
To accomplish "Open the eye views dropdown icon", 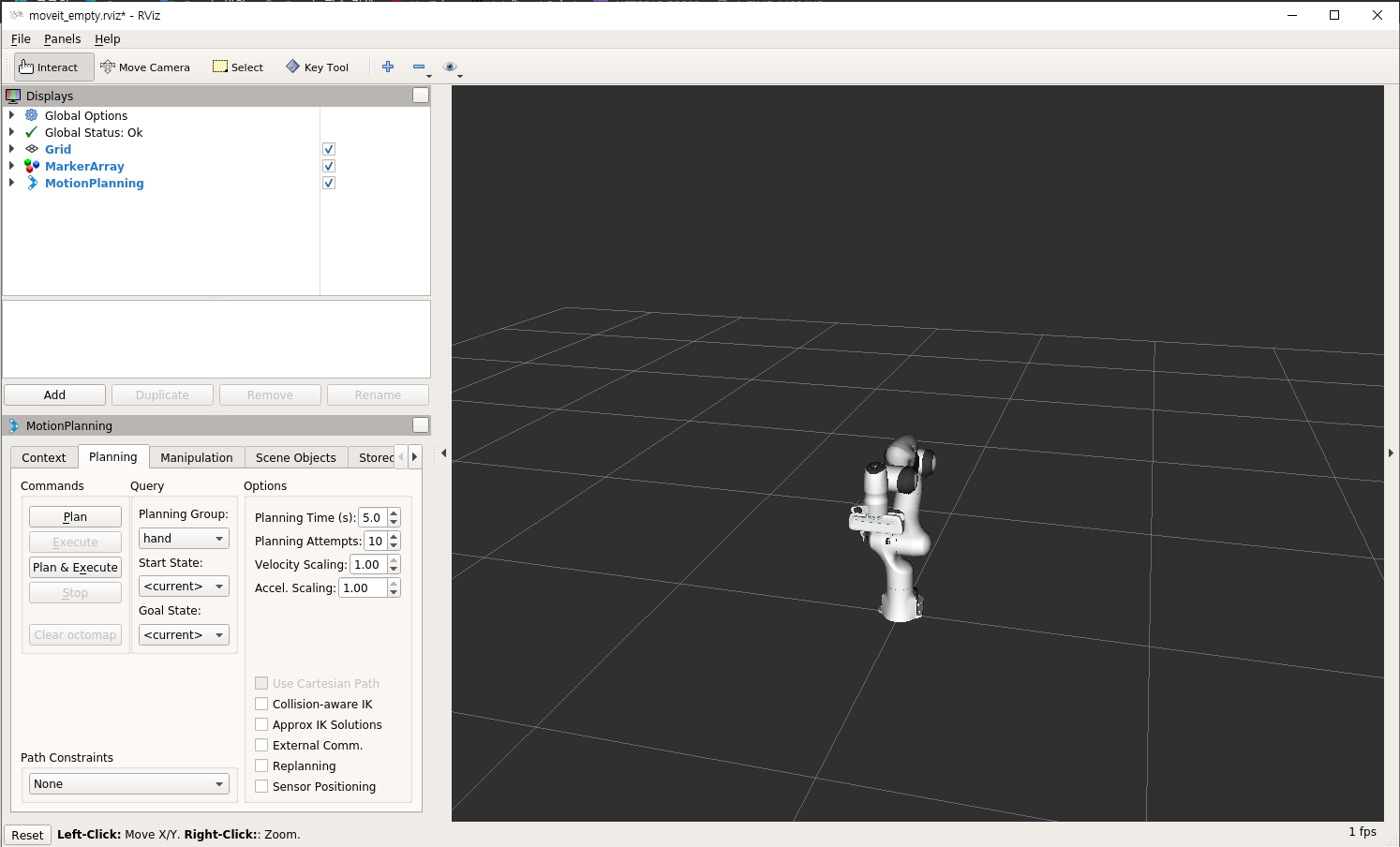I will coord(450,67).
